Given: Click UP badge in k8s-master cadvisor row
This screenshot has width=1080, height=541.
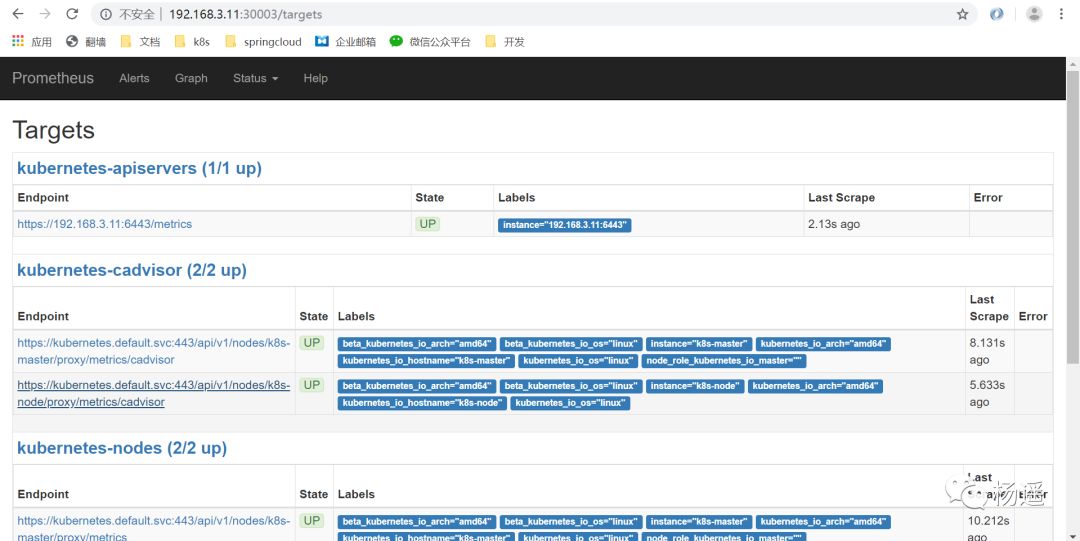Looking at the screenshot, I should click(312, 343).
